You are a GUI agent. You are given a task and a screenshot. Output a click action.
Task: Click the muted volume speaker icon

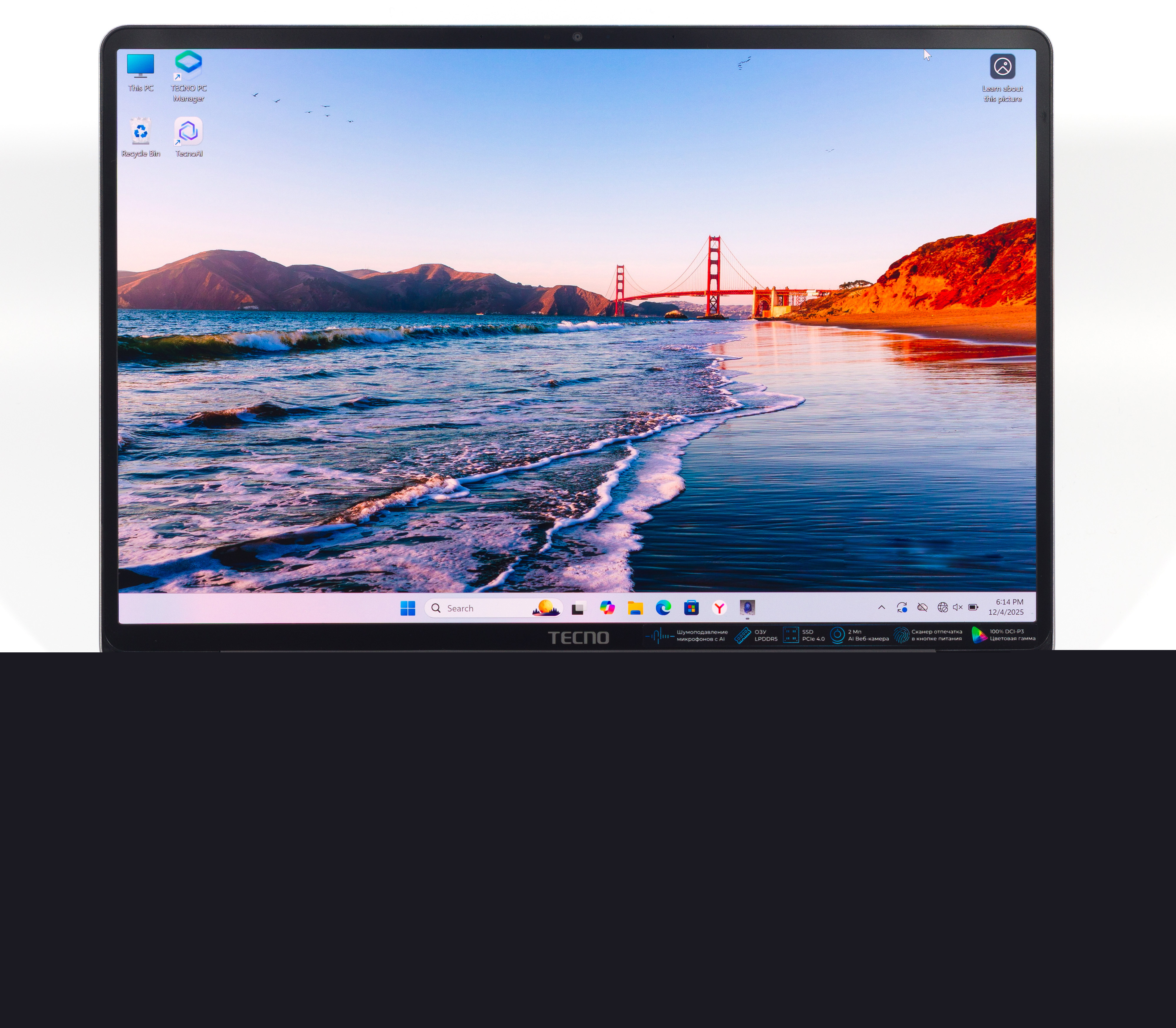[x=958, y=608]
